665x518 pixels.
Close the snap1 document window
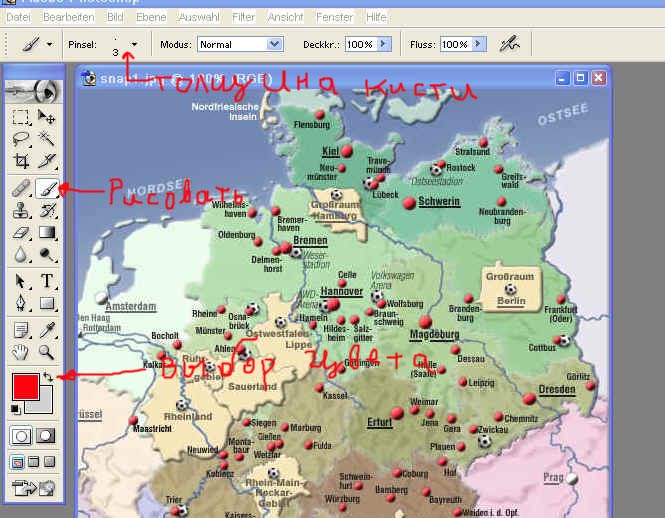(x=598, y=78)
